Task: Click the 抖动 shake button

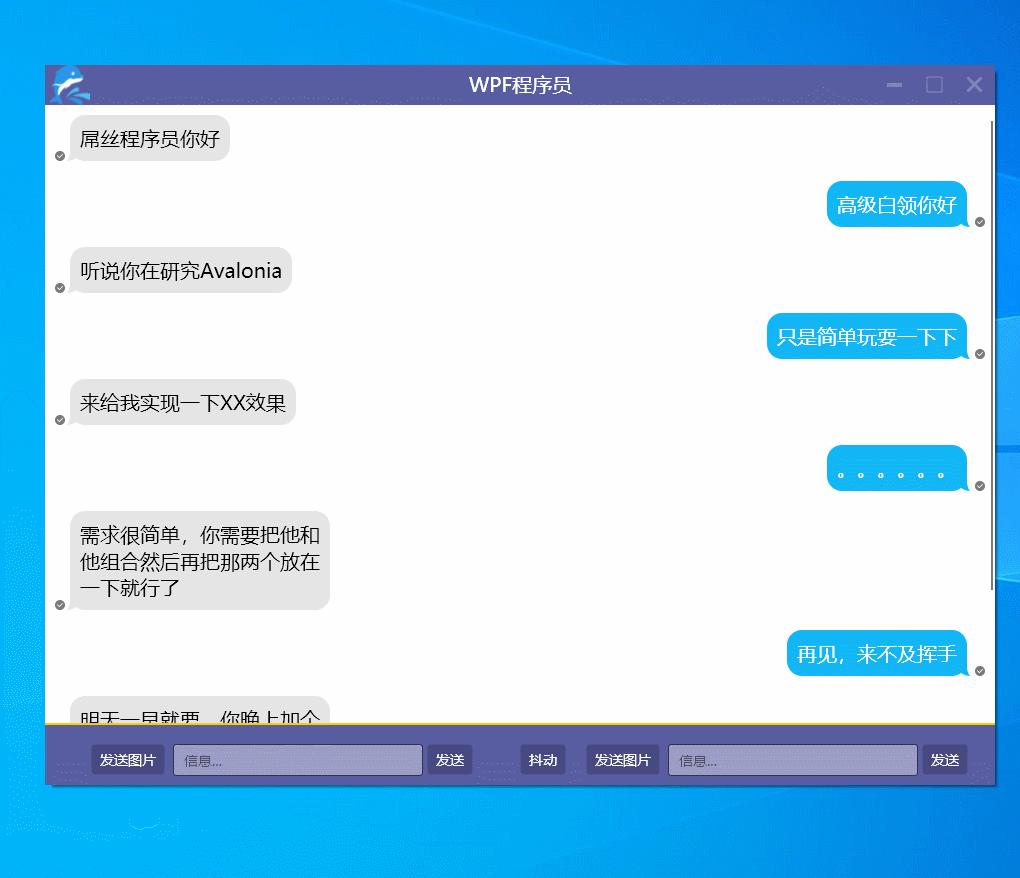Action: click(543, 760)
